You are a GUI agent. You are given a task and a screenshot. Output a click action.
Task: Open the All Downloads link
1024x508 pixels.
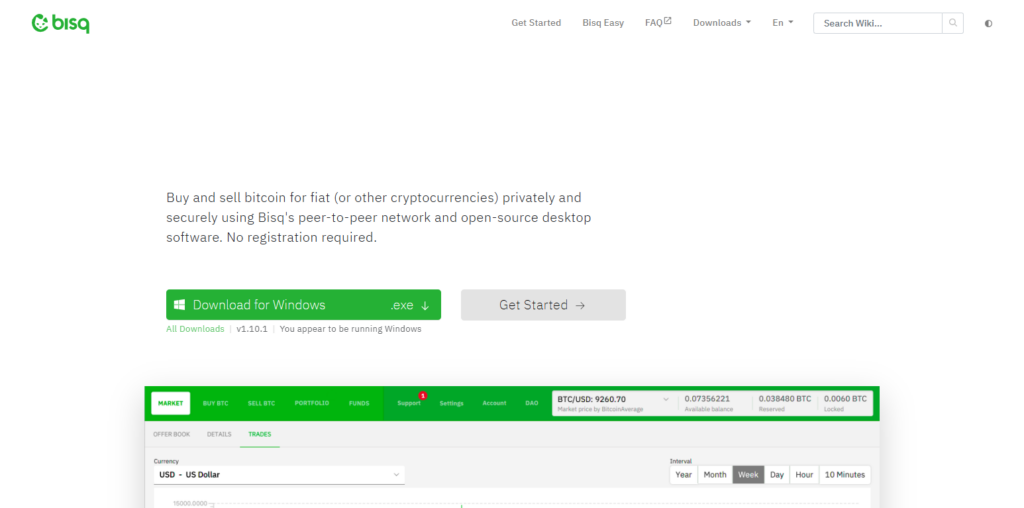pyautogui.click(x=195, y=329)
